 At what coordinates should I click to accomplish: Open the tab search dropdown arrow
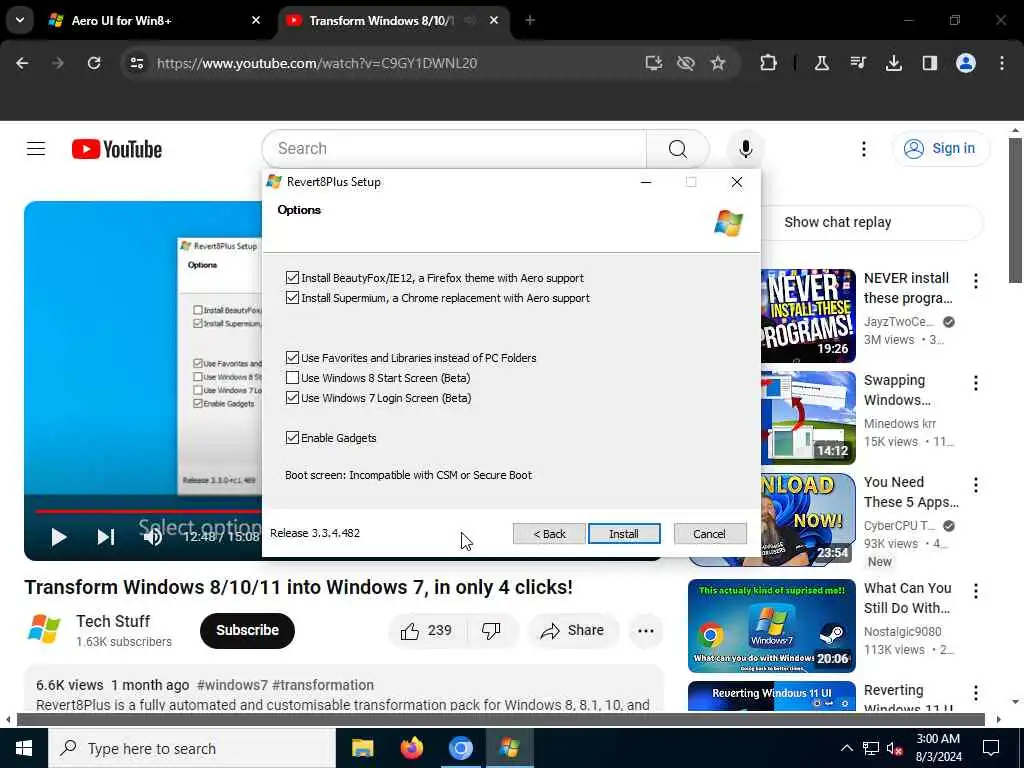tap(20, 20)
